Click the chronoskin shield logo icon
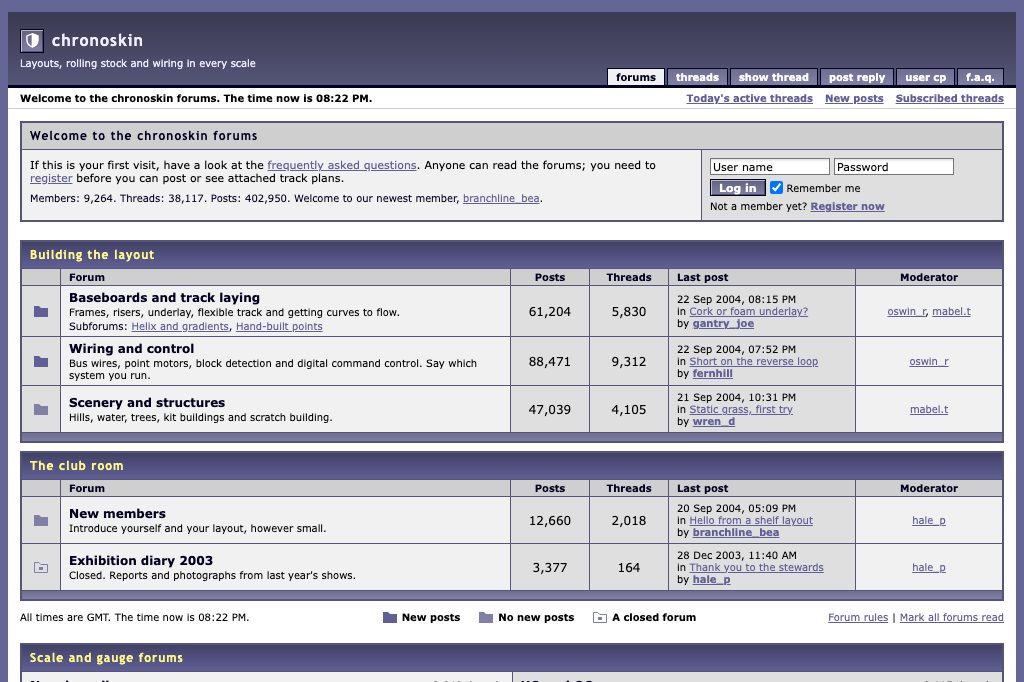Screen dimensions: 1024x682 32,41
